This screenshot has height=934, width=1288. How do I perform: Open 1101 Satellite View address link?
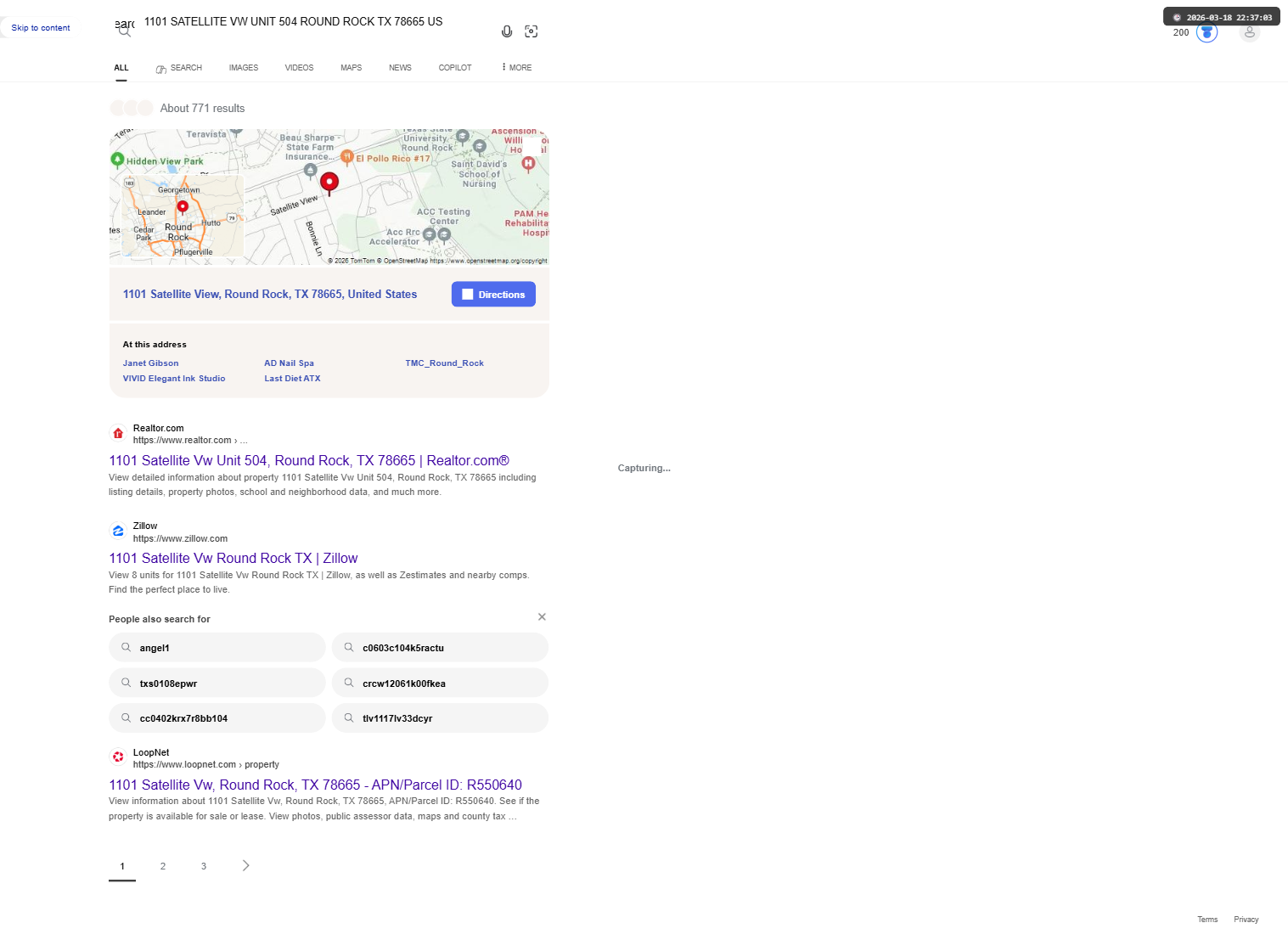pos(270,295)
